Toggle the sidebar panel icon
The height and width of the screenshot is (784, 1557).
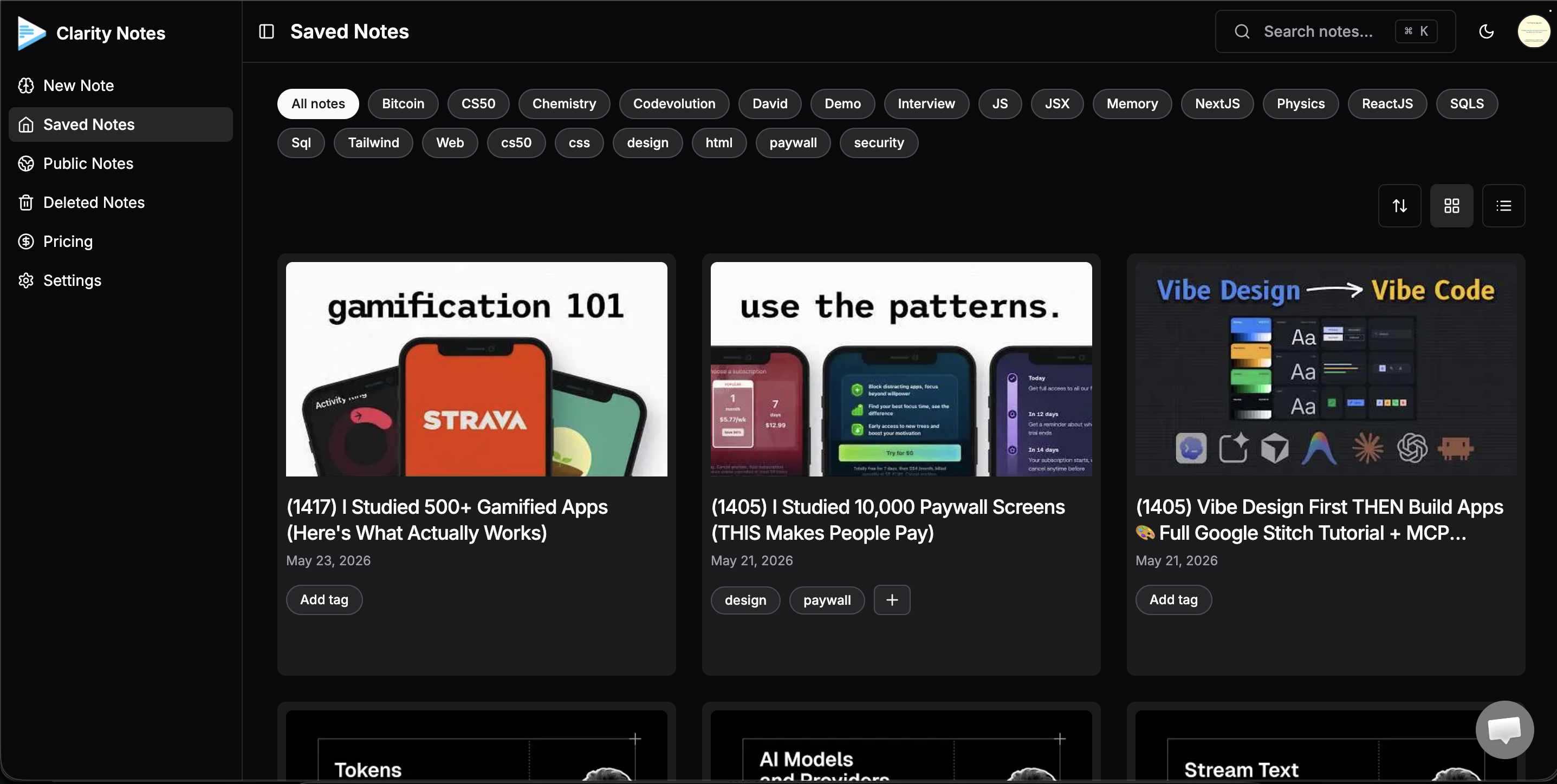coord(267,31)
